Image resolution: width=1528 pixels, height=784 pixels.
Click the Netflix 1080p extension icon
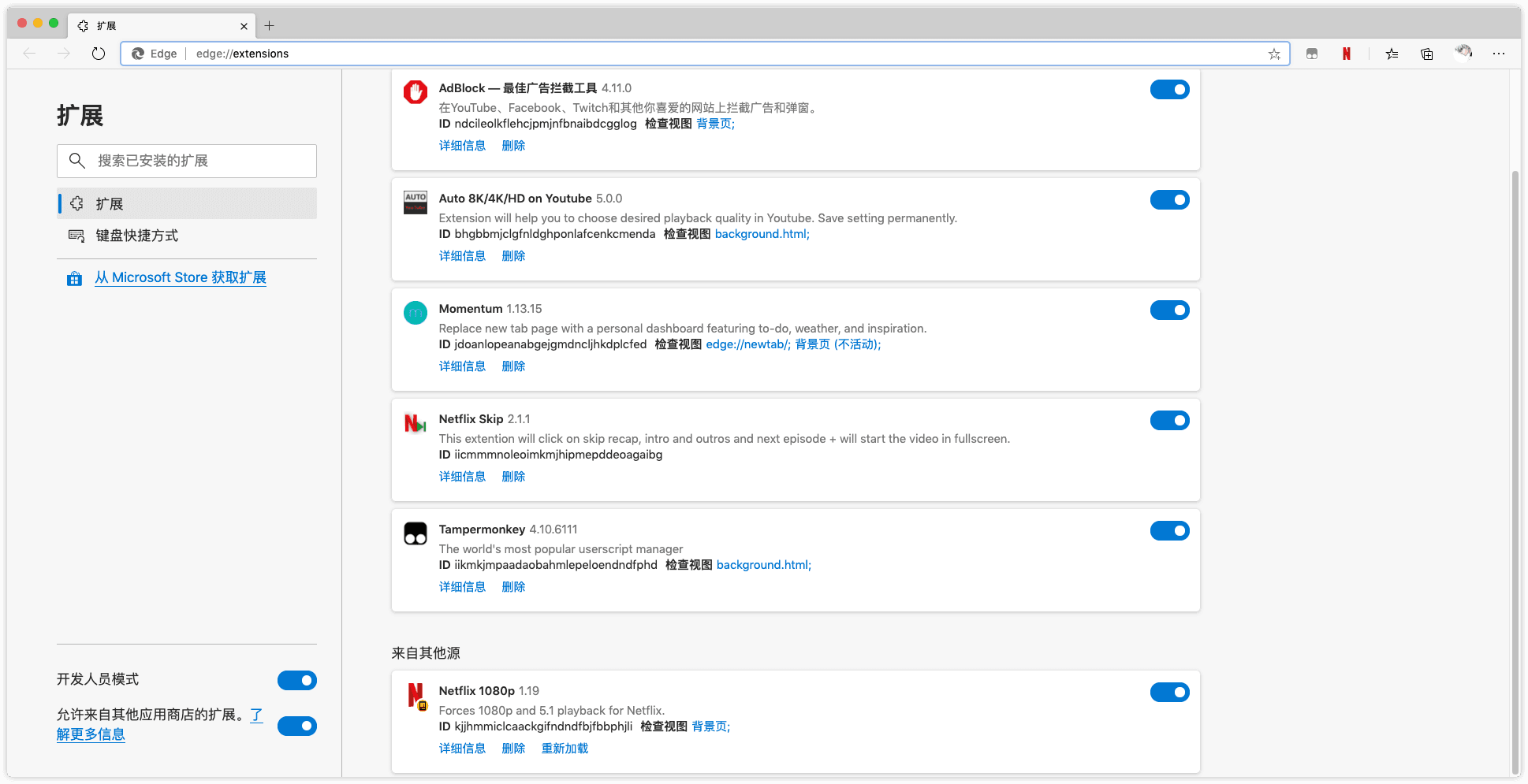tap(416, 696)
